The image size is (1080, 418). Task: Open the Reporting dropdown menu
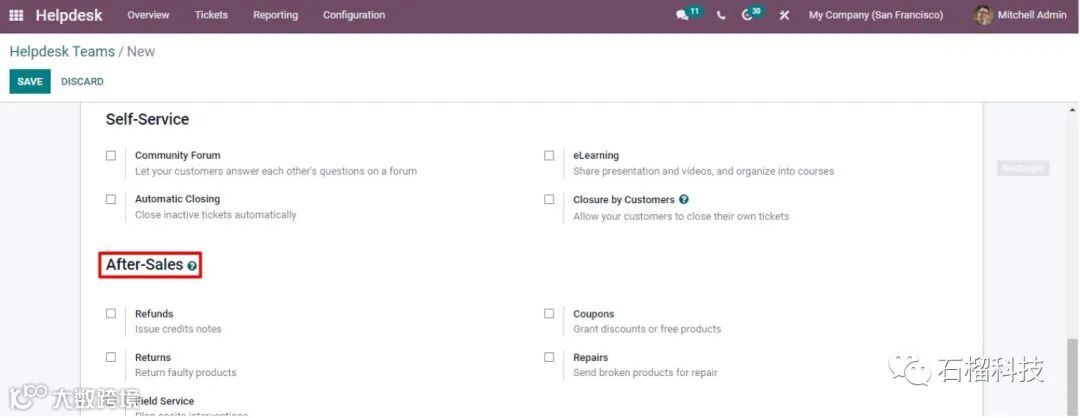pyautogui.click(x=275, y=15)
